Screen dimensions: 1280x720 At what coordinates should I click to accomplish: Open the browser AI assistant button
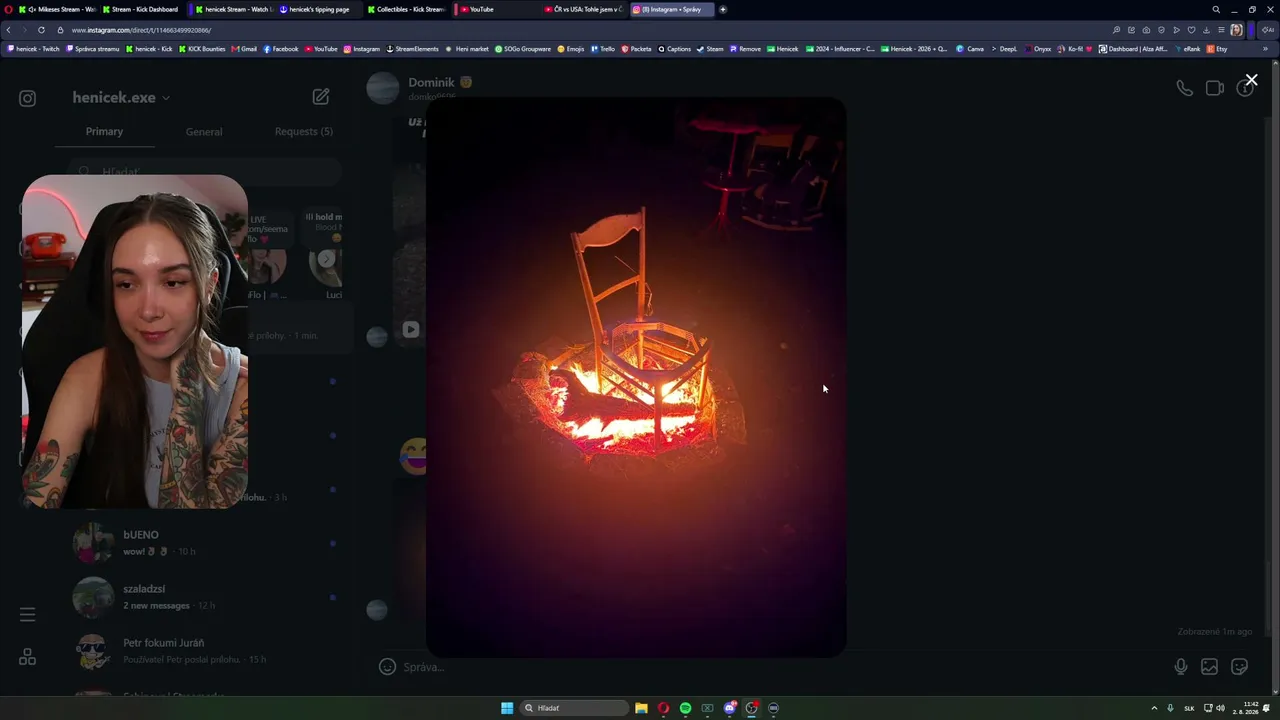coord(1267,30)
